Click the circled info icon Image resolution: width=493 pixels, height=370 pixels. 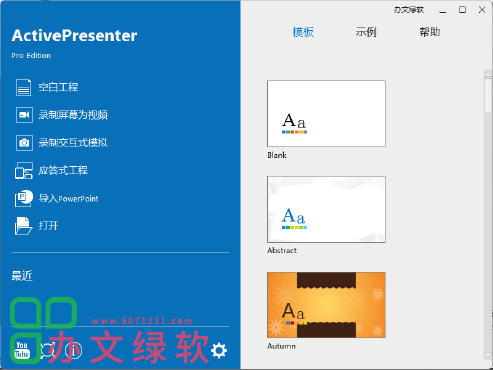73,350
